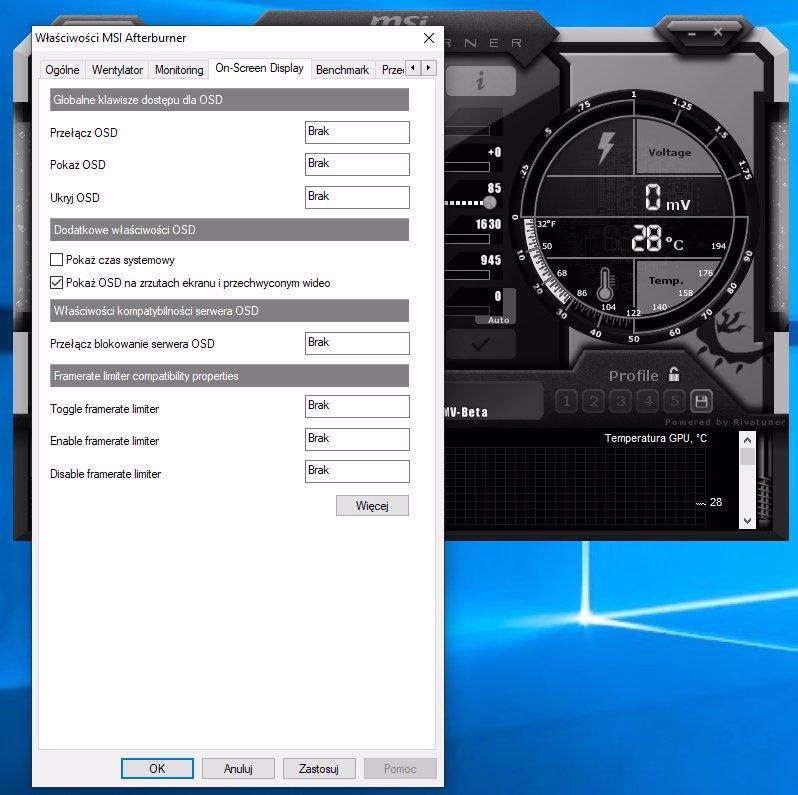Viewport: 798px width, 795px height.
Task: Toggle the Auto fan speed button
Action: (498, 320)
